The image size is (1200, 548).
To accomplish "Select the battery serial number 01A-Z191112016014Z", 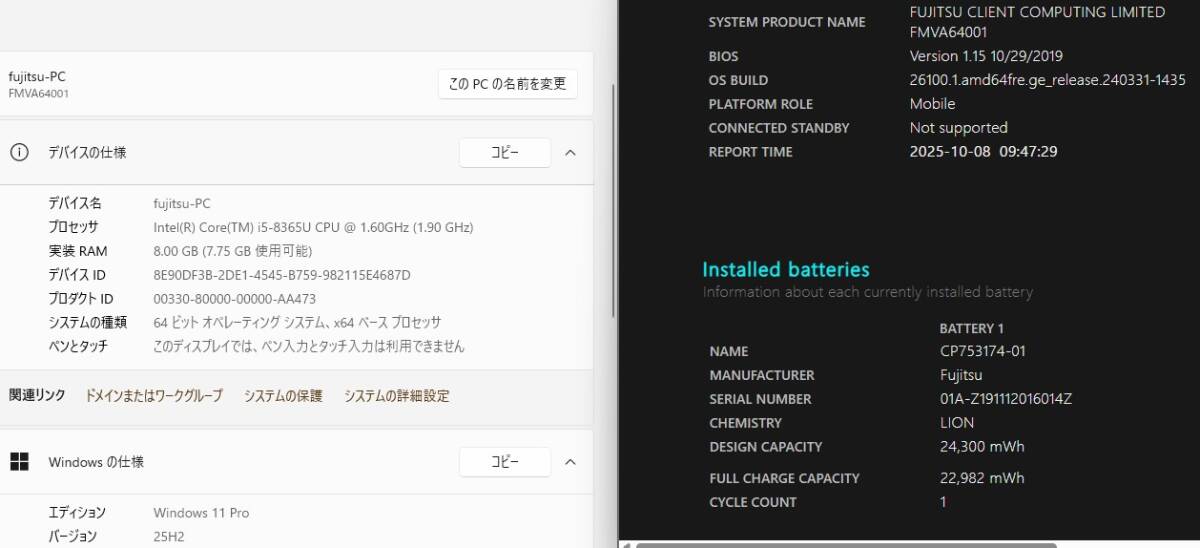I will (1005, 399).
